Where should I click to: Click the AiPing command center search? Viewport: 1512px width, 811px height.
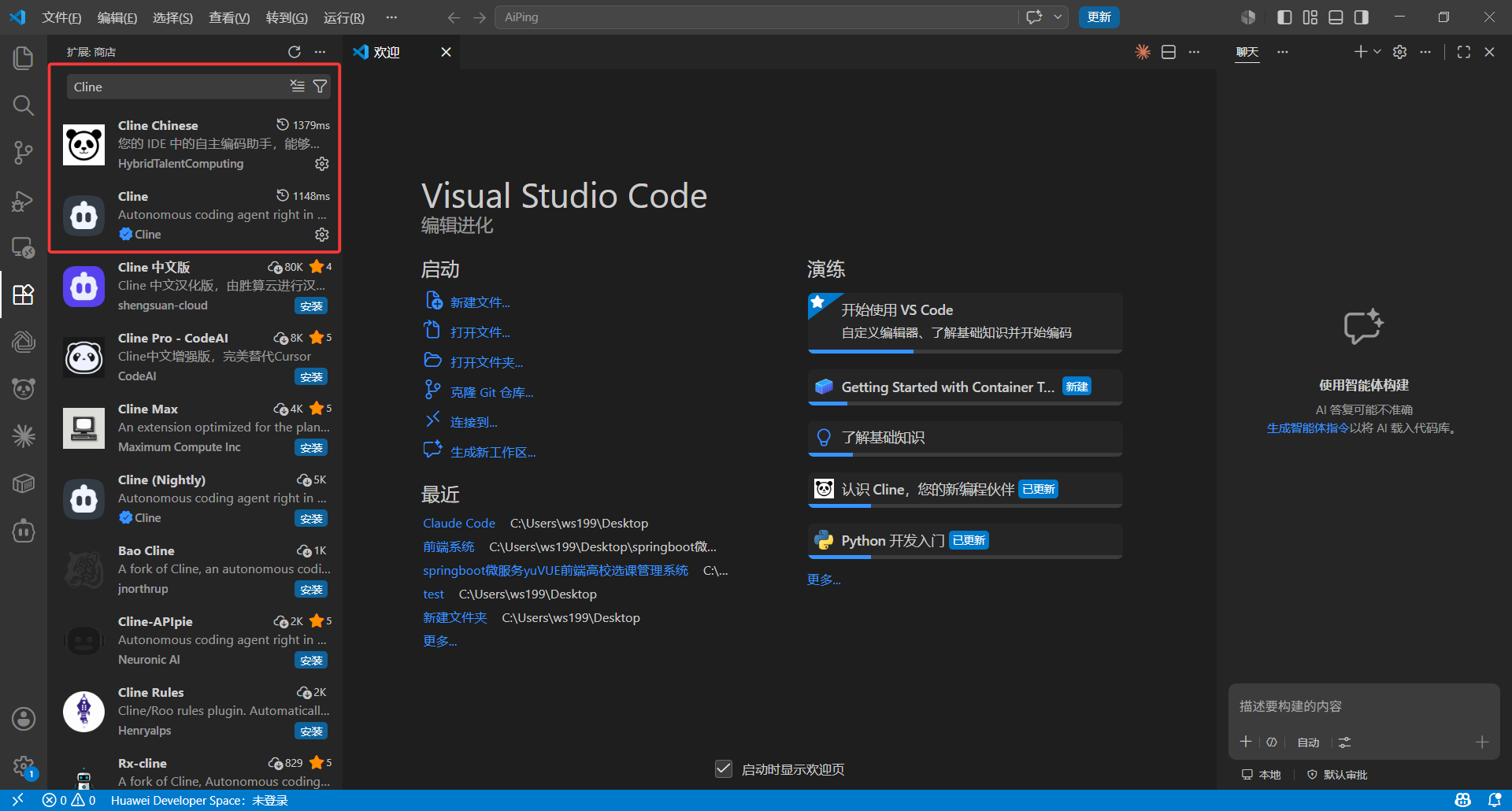click(756, 17)
